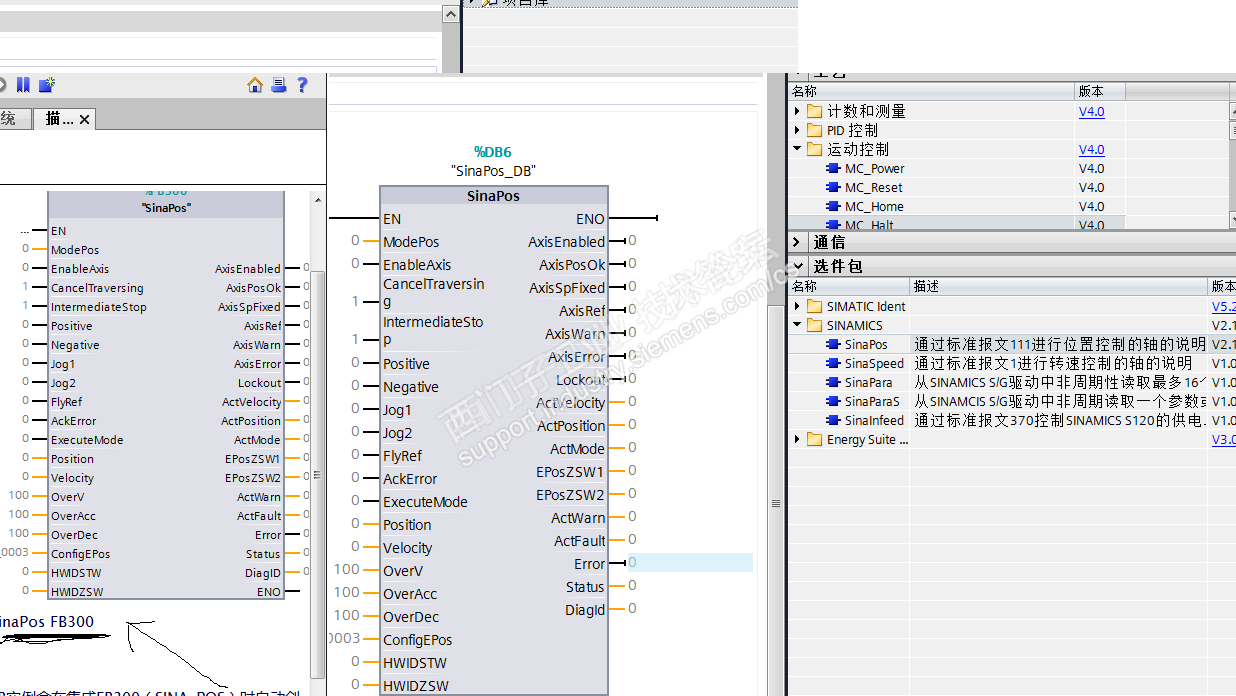The height and width of the screenshot is (696, 1236).
Task: Select the SinaPos block title in editor
Action: tap(493, 196)
